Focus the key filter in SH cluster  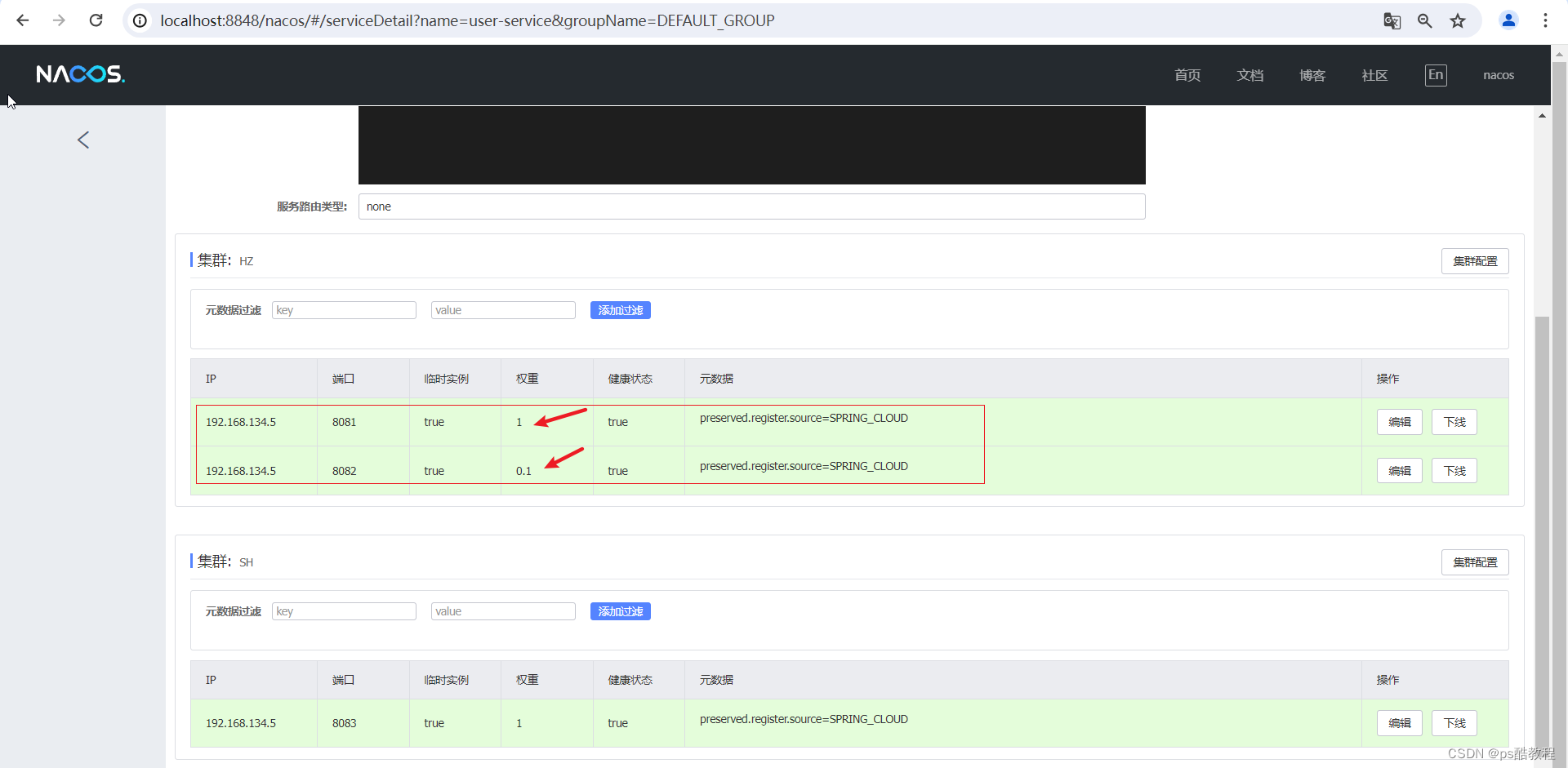[344, 611]
